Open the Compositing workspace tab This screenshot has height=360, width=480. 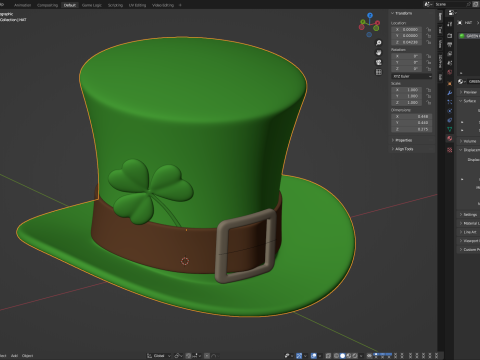[x=47, y=5]
